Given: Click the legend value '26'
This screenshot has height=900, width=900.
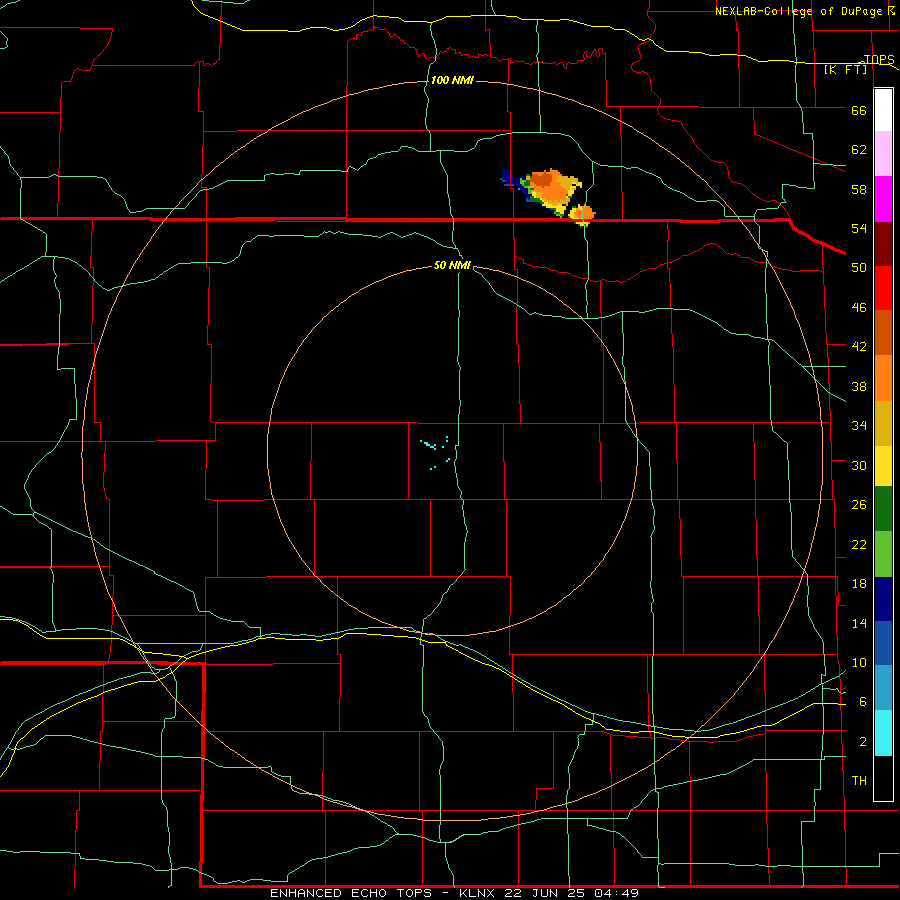Looking at the screenshot, I should [x=859, y=505].
